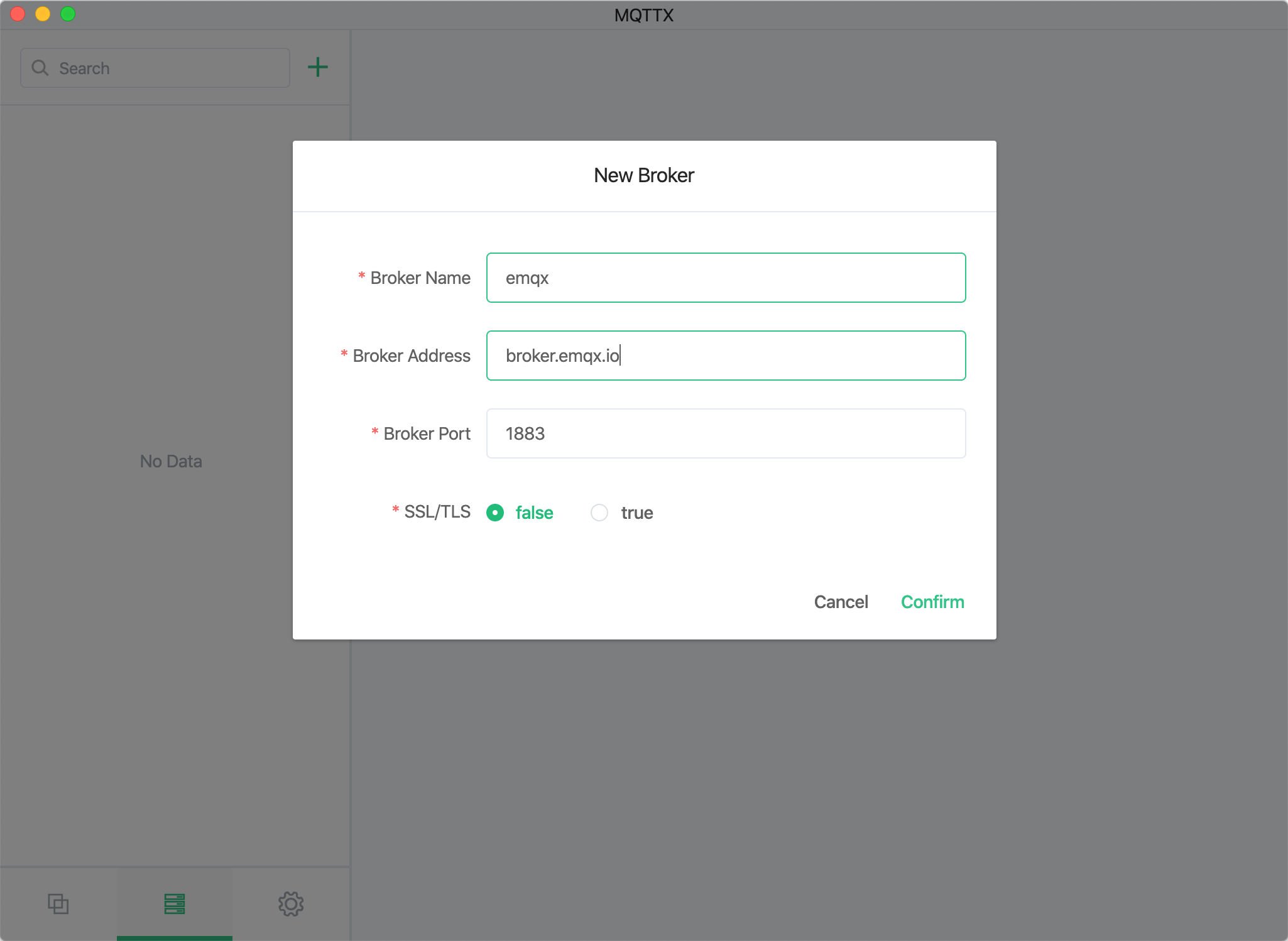This screenshot has width=1288, height=941.
Task: Click the No Data placeholder text
Action: [170, 460]
